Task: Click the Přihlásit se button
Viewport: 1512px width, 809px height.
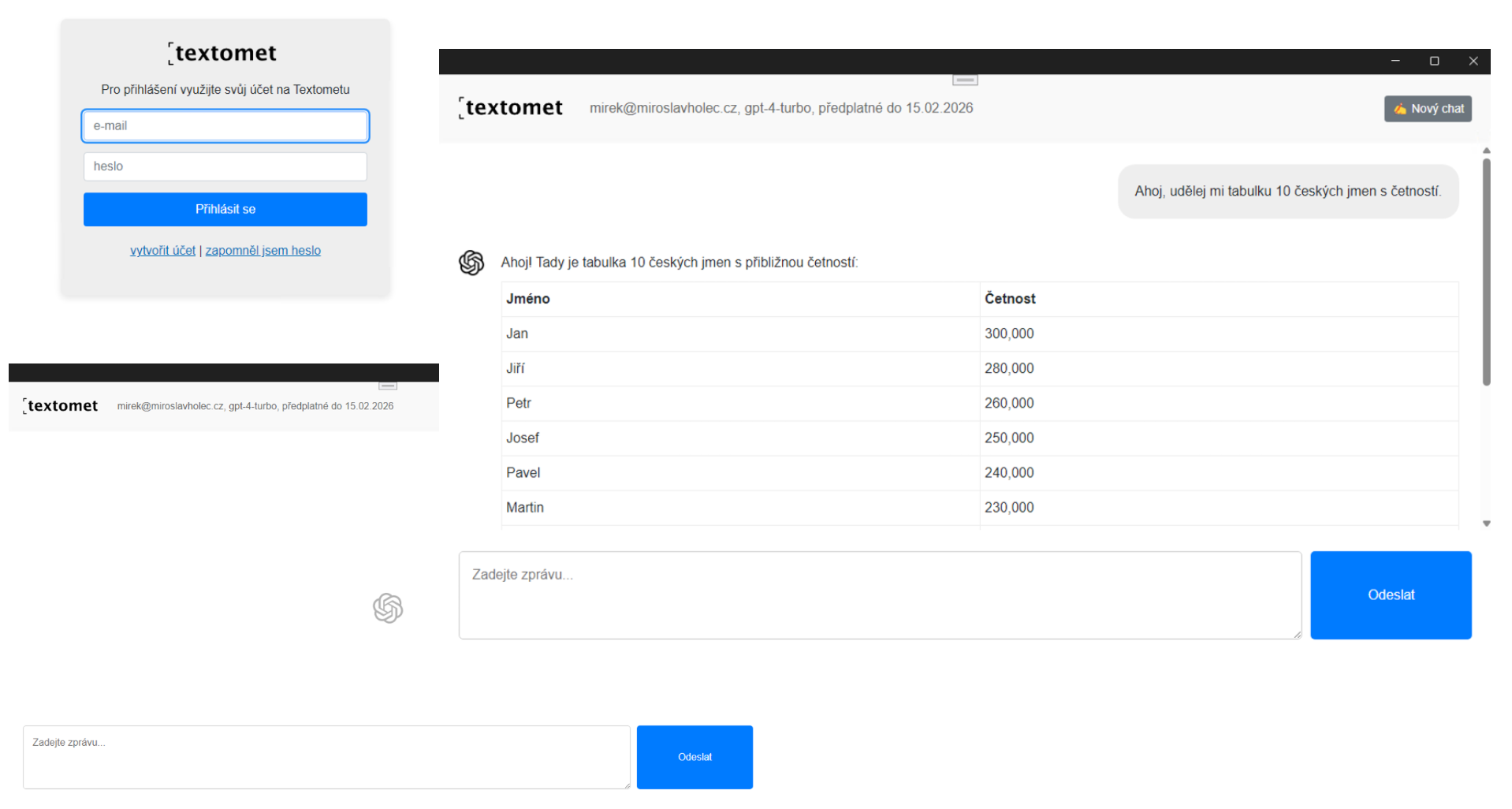Action: coord(225,209)
